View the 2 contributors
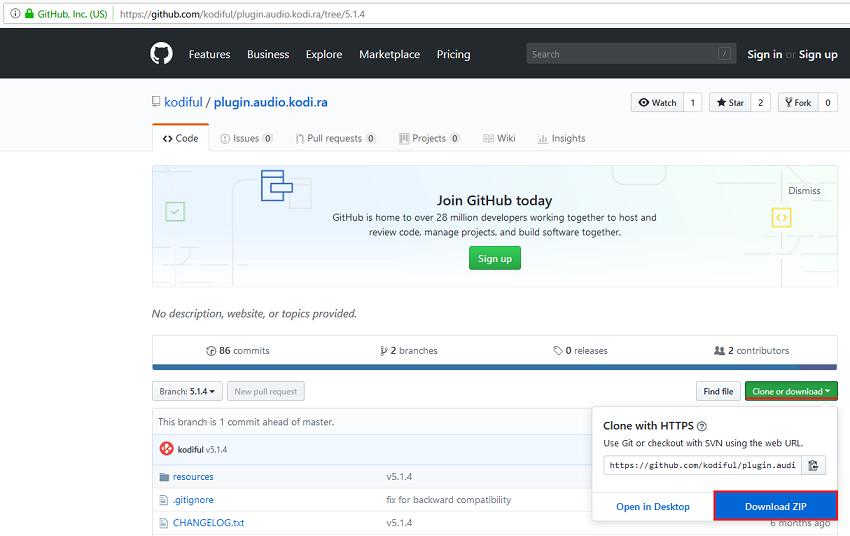 pyautogui.click(x=751, y=351)
